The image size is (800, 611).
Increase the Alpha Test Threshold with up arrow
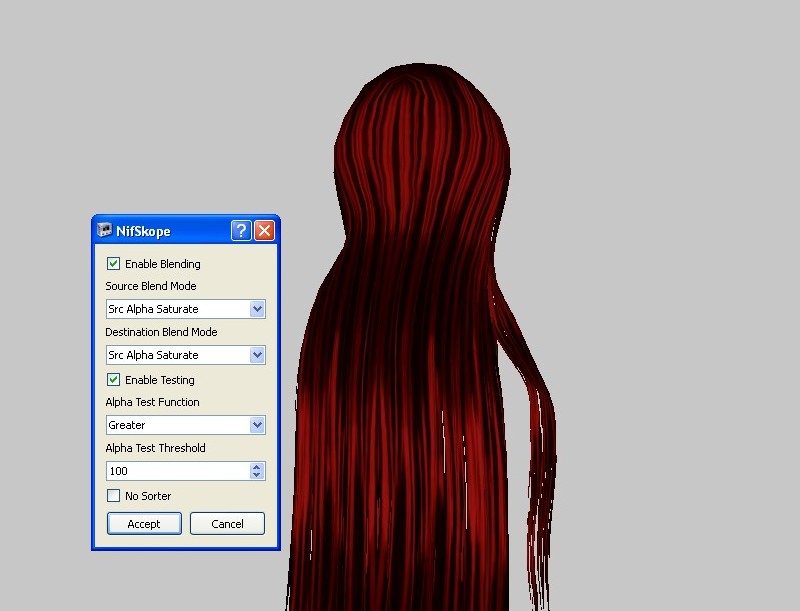pyautogui.click(x=257, y=467)
